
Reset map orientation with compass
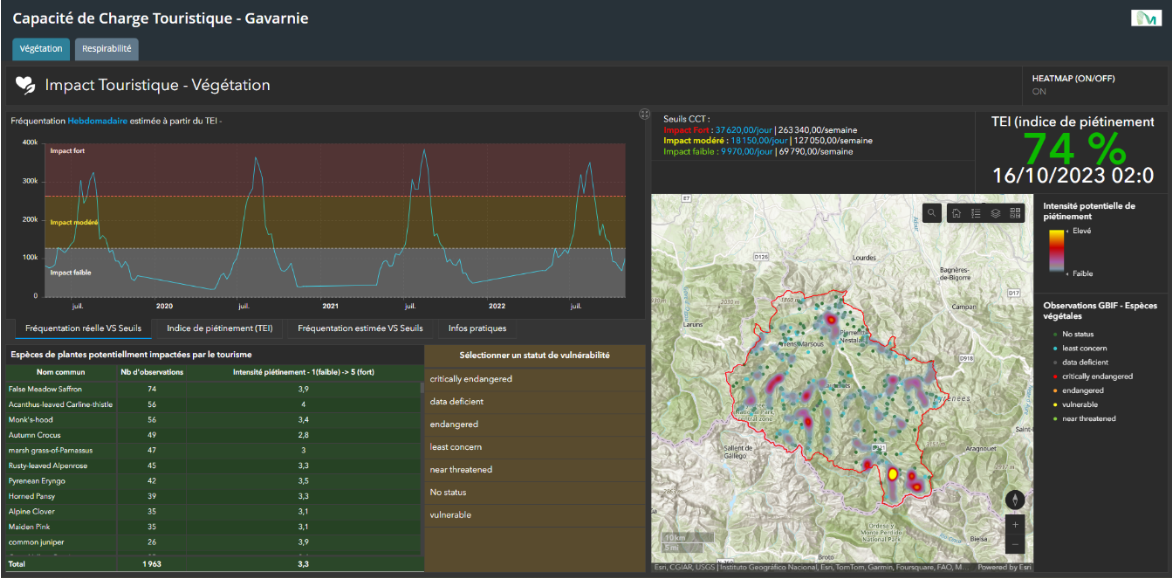click(x=1015, y=499)
